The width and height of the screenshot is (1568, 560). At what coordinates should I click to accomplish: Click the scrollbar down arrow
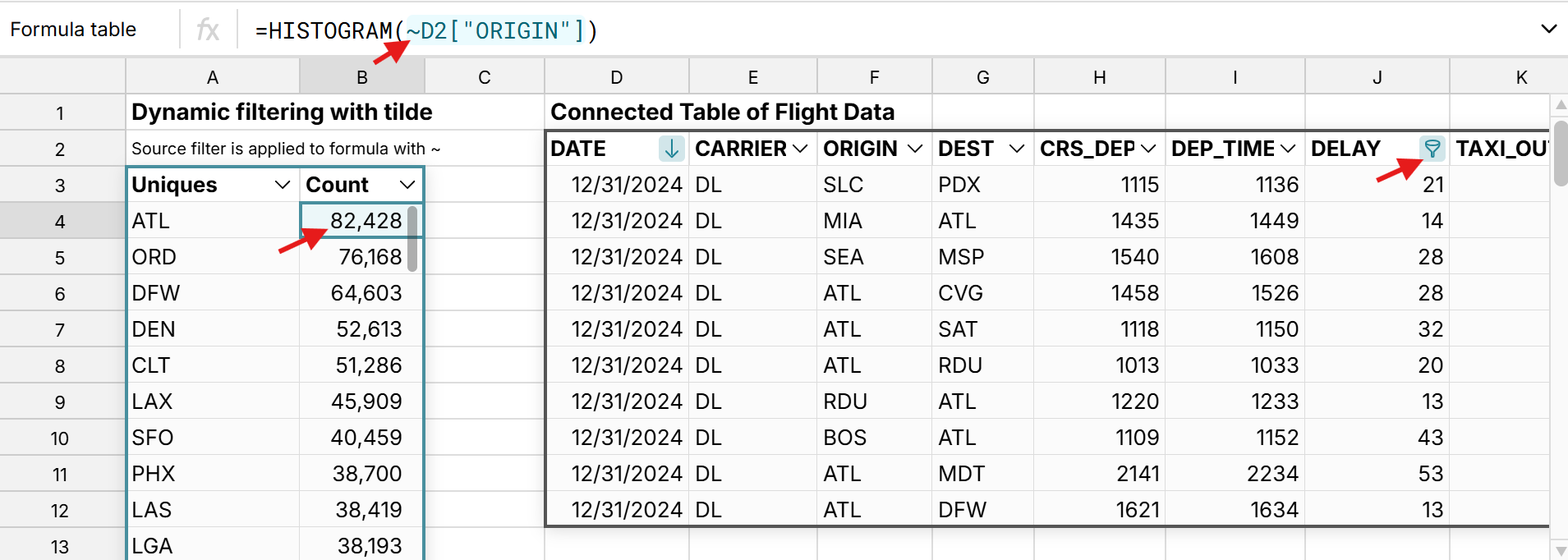pos(1560,549)
